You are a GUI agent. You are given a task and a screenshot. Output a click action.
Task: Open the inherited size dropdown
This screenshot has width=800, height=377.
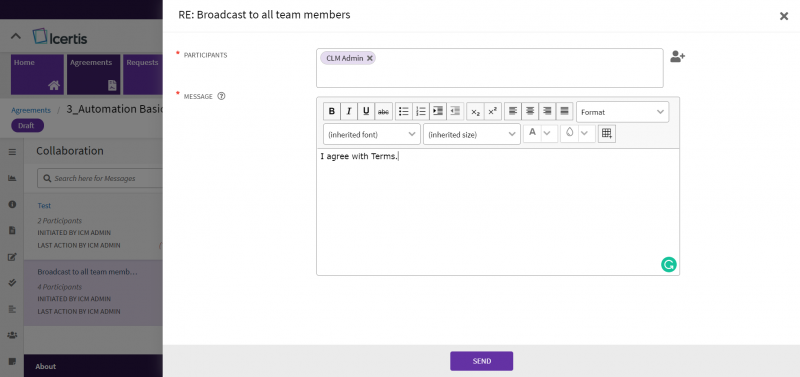point(472,134)
